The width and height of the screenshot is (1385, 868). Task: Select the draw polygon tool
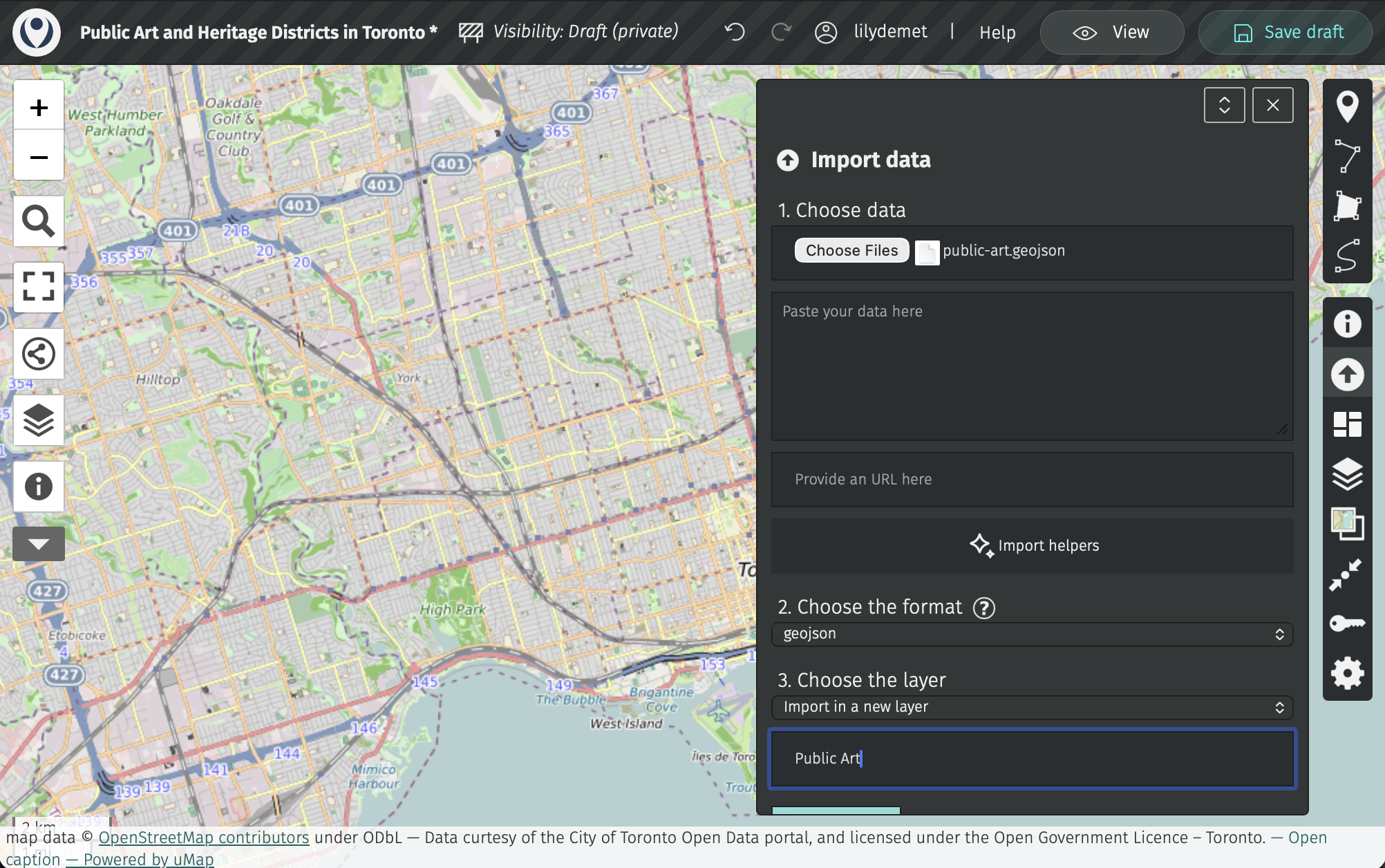coord(1347,206)
